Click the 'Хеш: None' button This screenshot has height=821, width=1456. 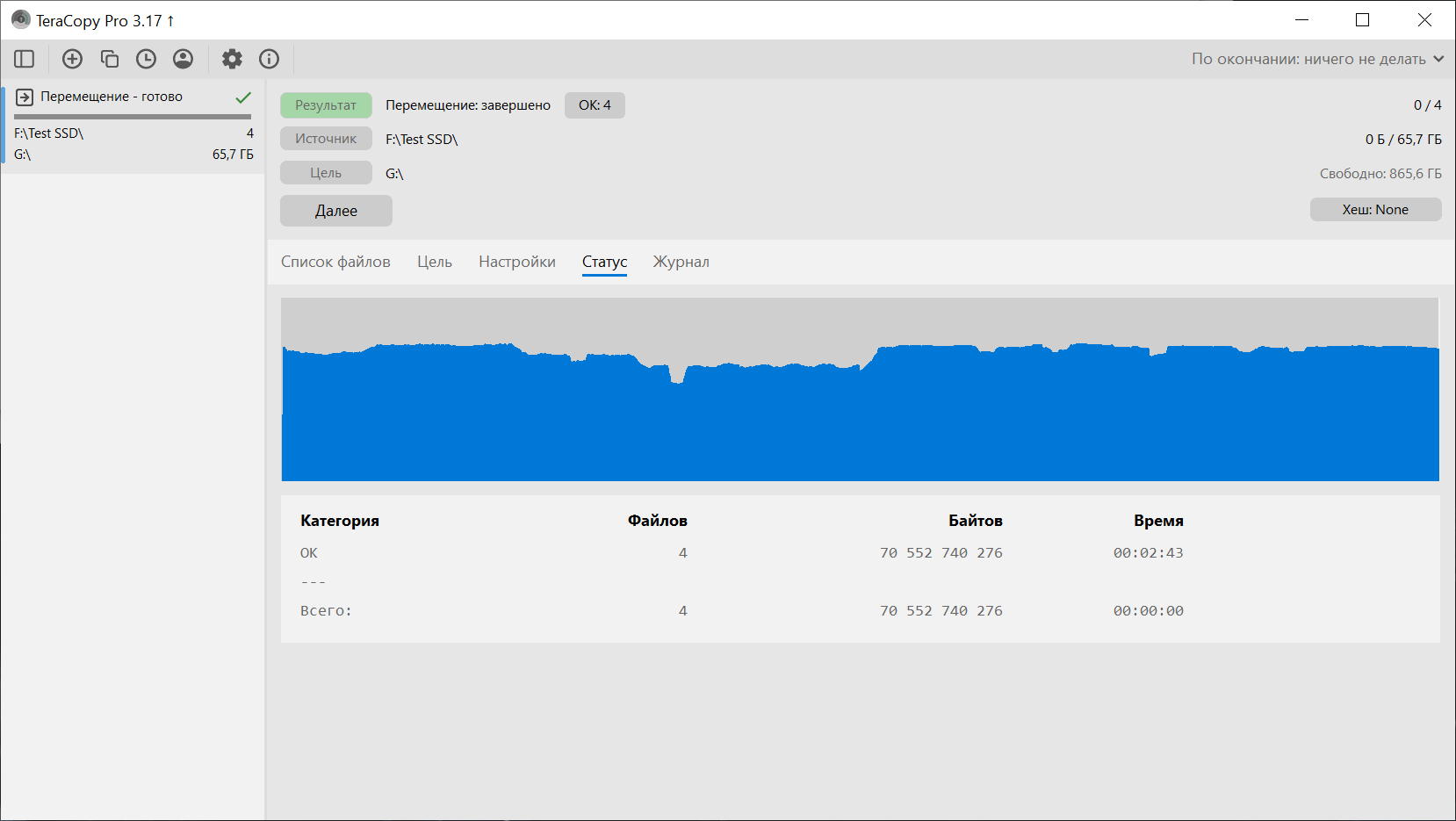pos(1375,210)
